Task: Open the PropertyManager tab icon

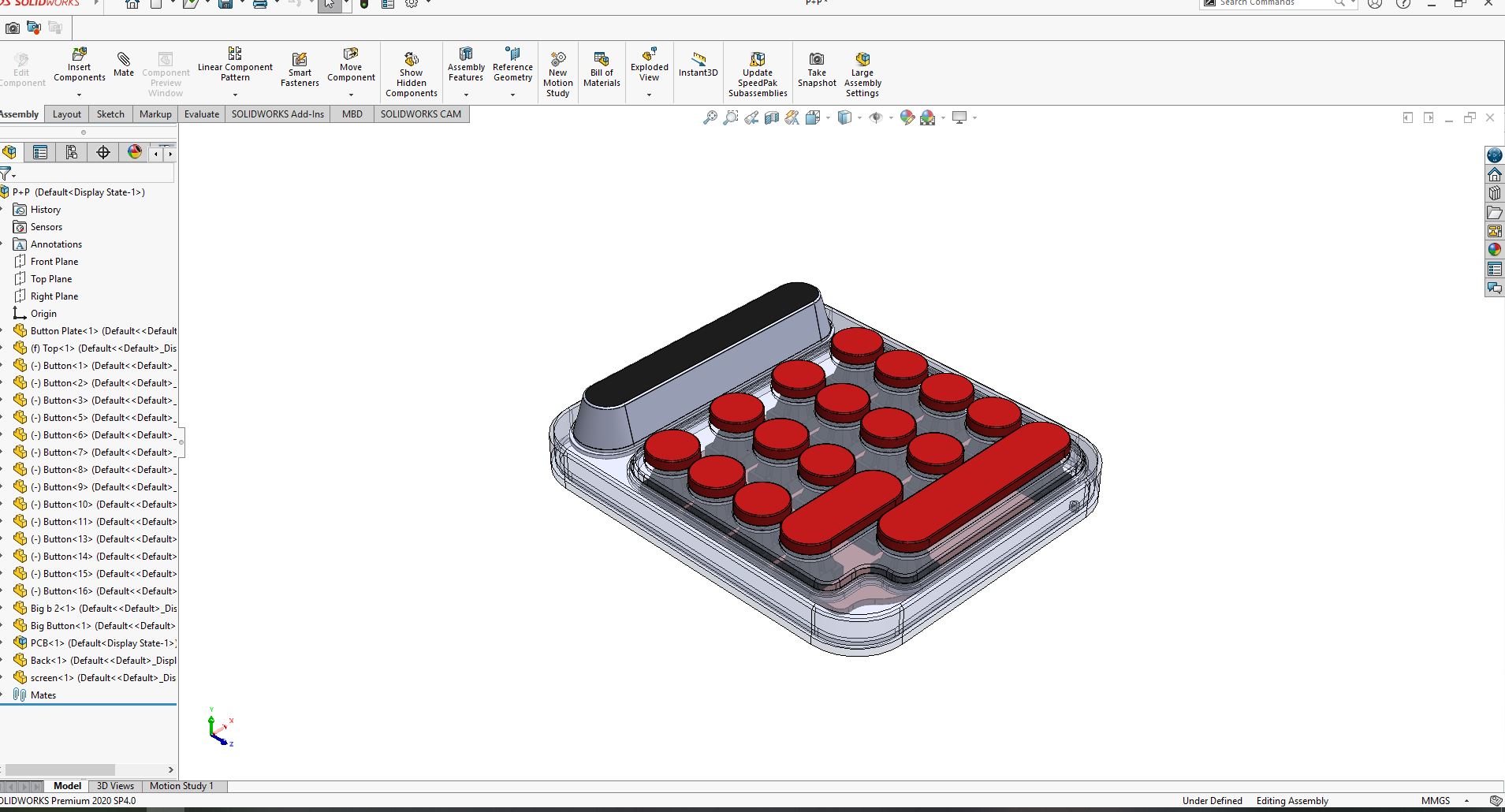Action: (40, 152)
